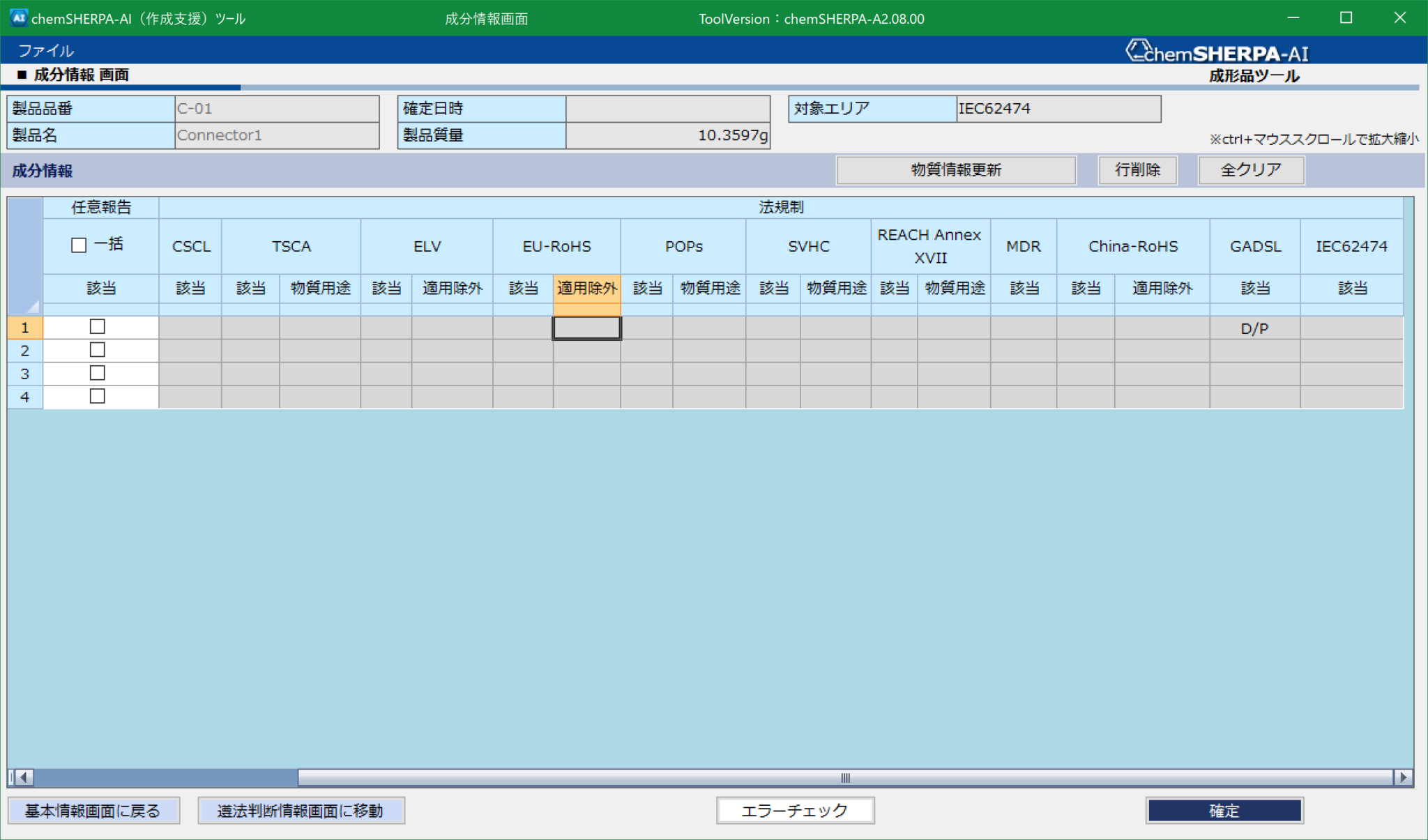The height and width of the screenshot is (840, 1428).
Task: Minimize the application window
Action: (1293, 18)
